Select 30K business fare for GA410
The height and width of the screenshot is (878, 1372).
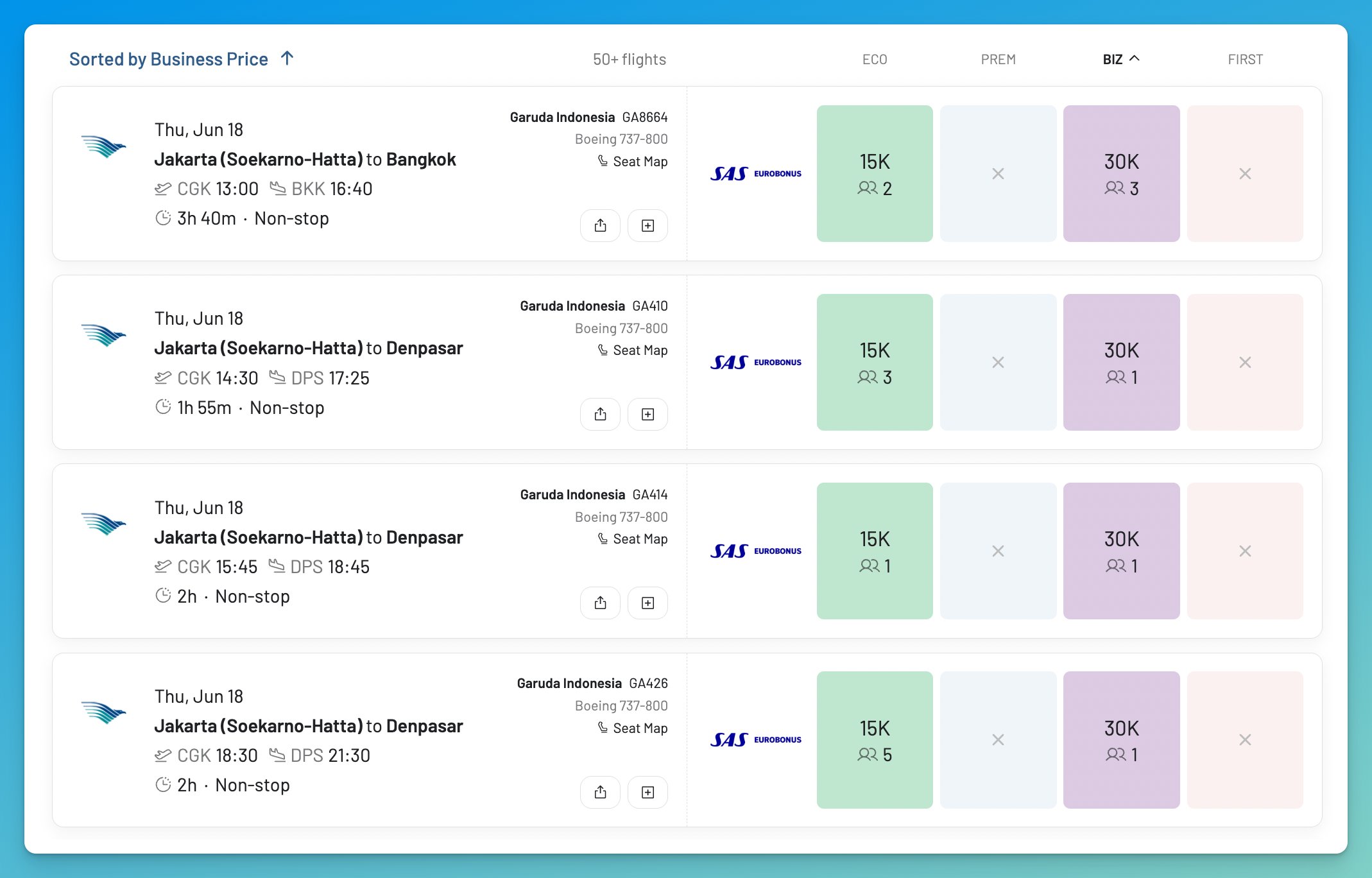click(x=1121, y=362)
